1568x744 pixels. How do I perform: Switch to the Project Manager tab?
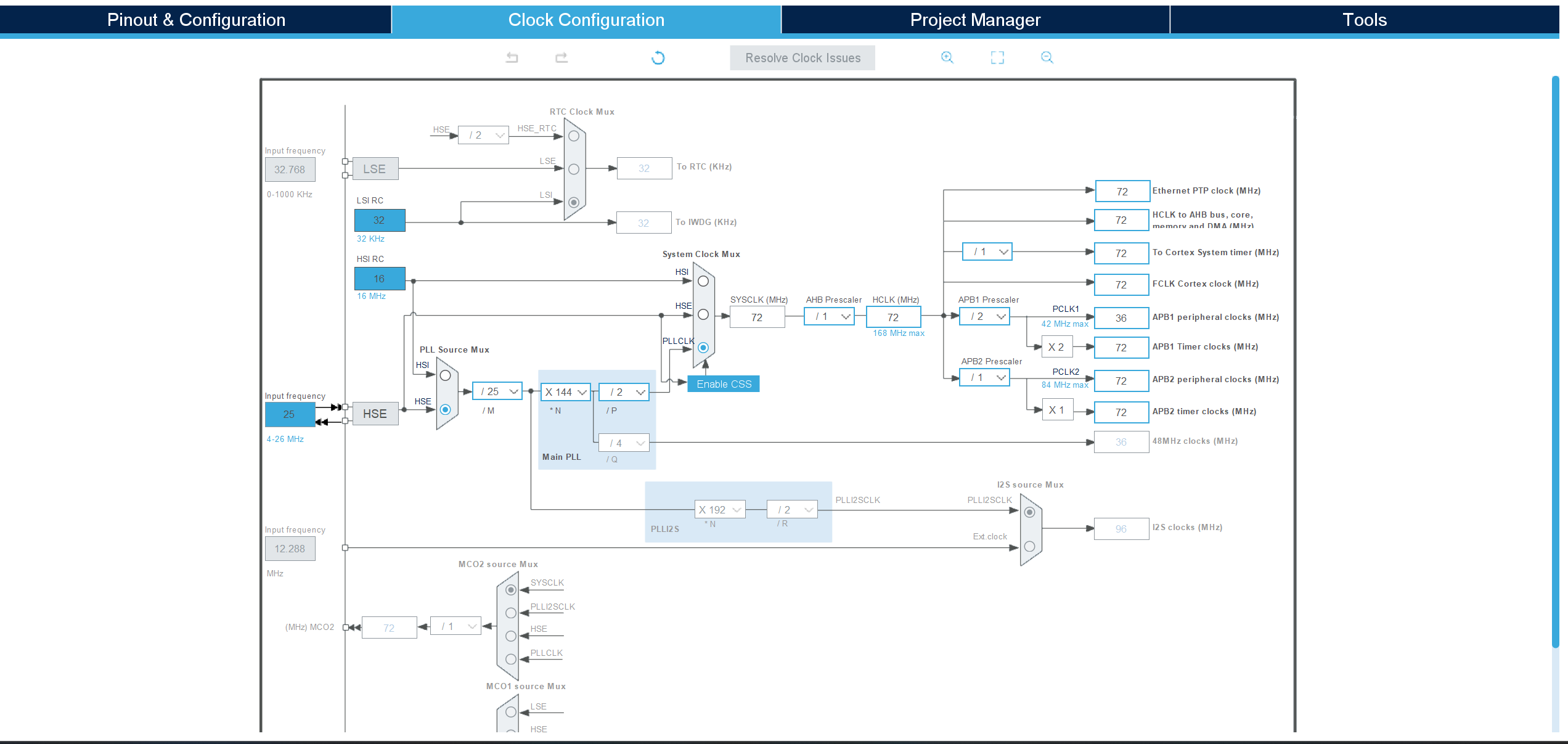975,19
